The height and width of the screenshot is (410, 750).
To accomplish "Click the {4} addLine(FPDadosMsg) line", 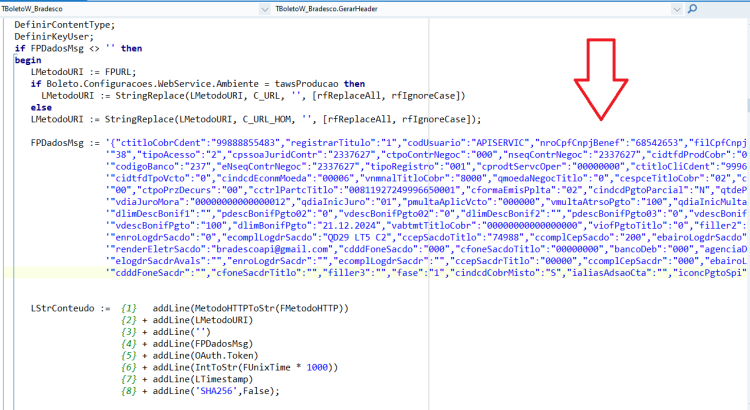I will [x=187, y=344].
